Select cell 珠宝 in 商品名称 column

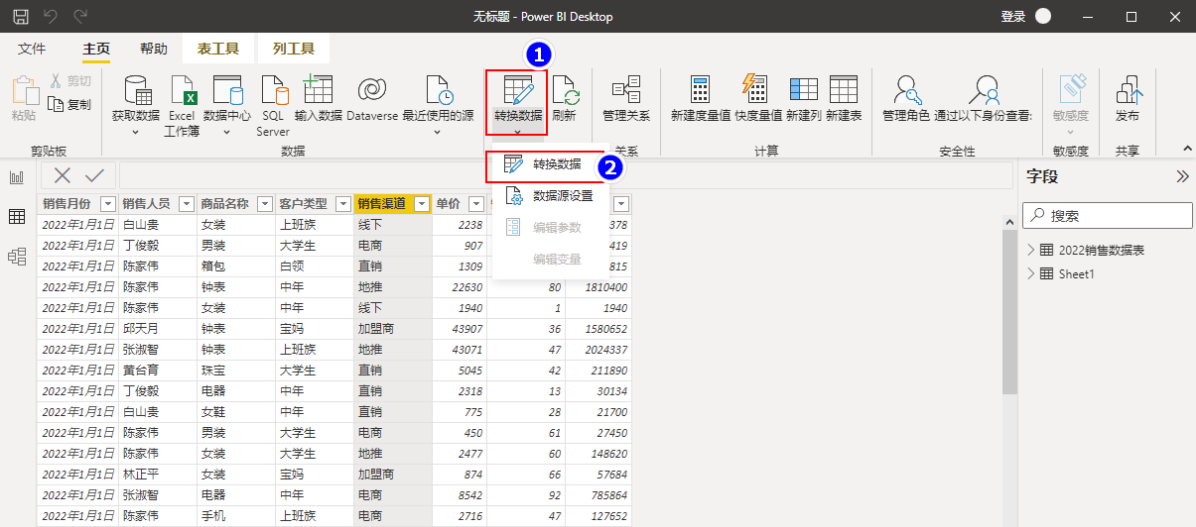coord(236,370)
